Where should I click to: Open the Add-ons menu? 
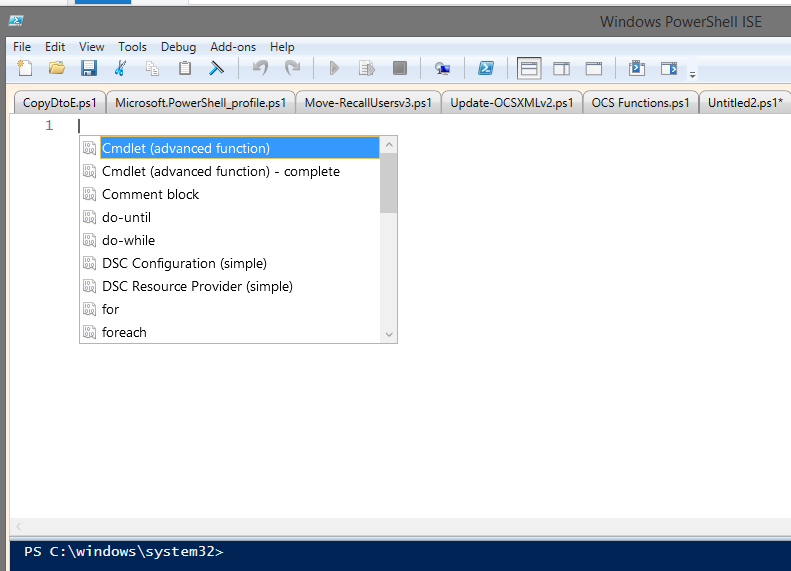click(233, 47)
